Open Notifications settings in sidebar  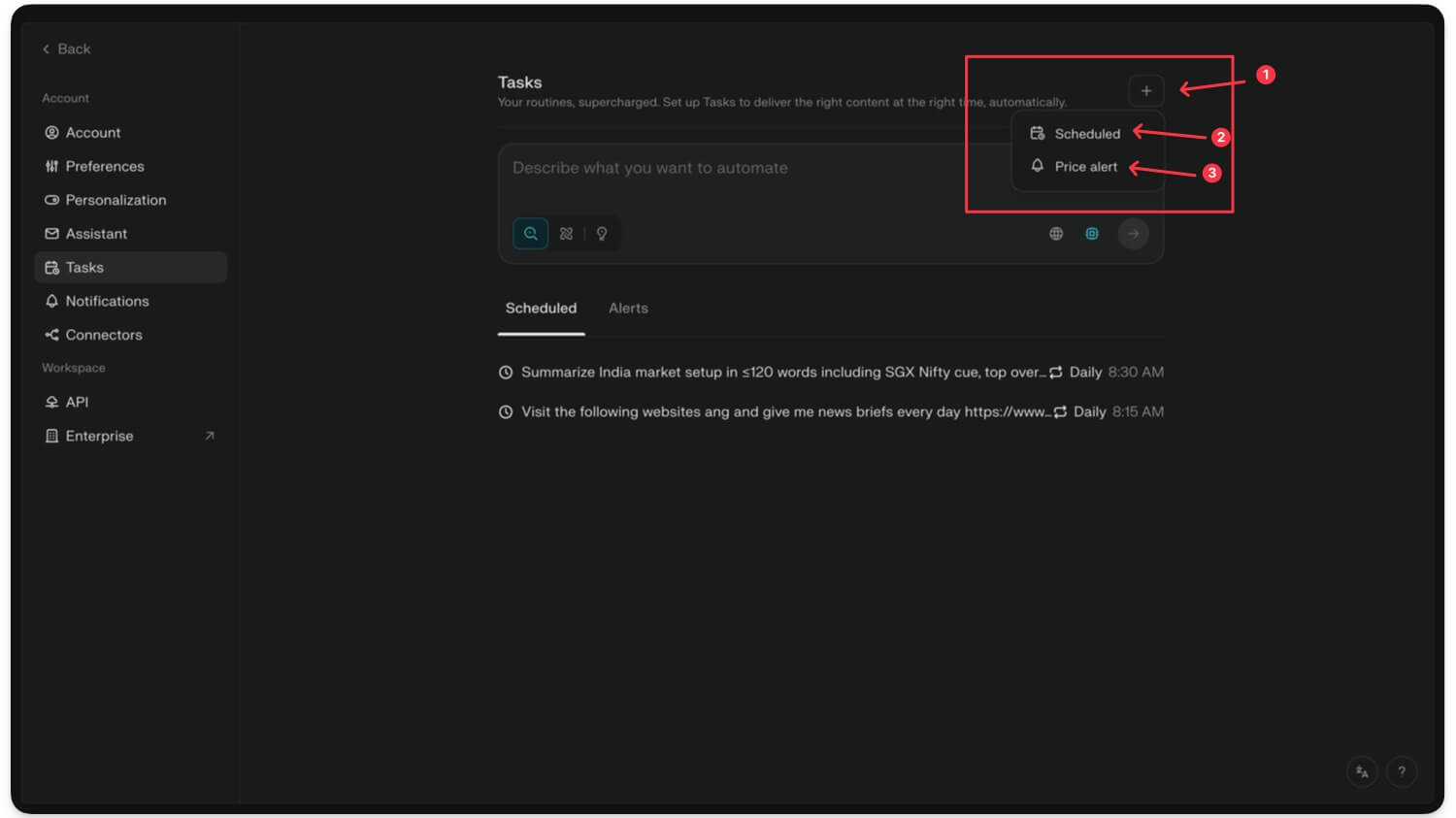[x=107, y=302]
